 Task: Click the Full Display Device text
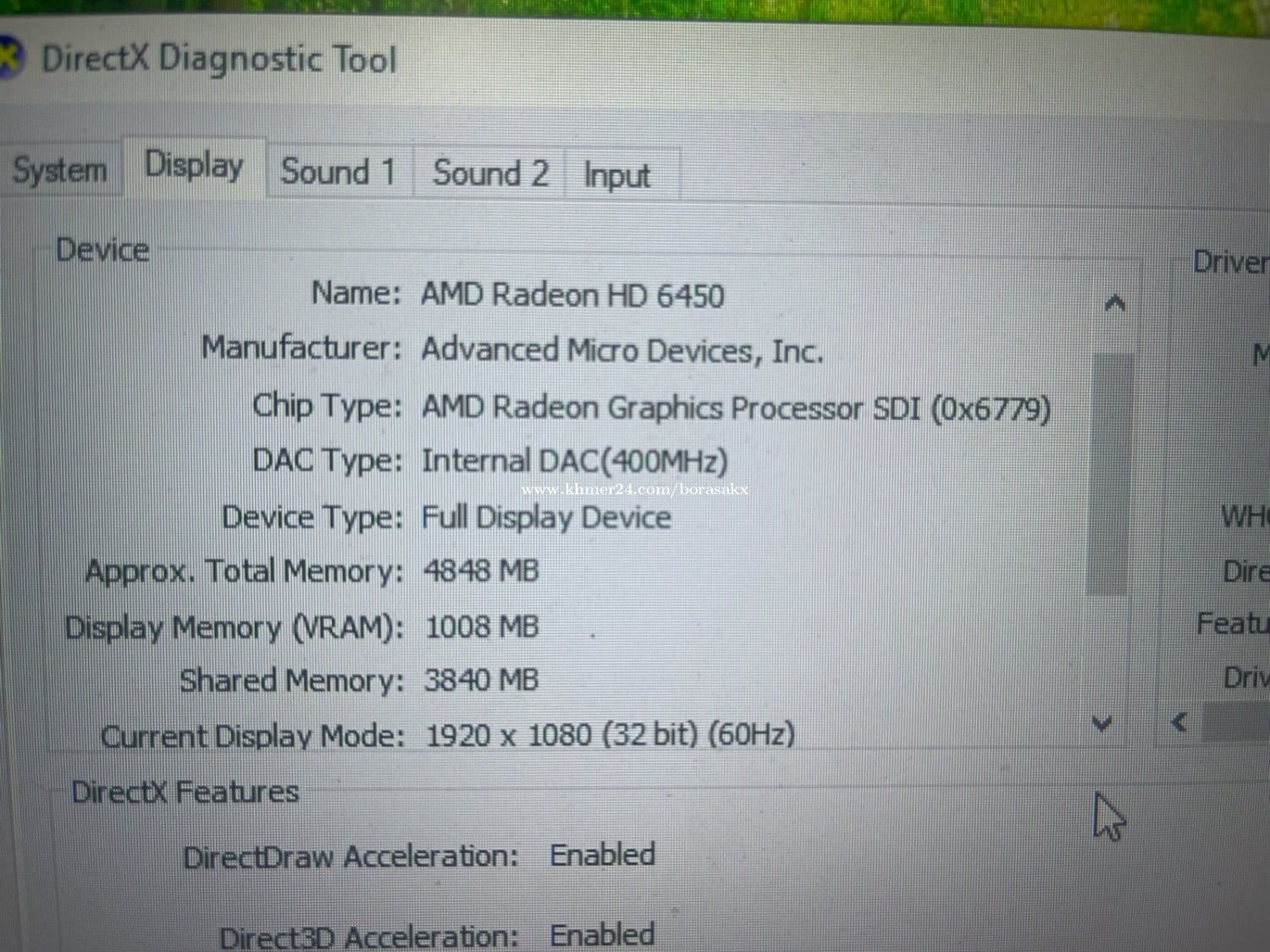click(546, 517)
